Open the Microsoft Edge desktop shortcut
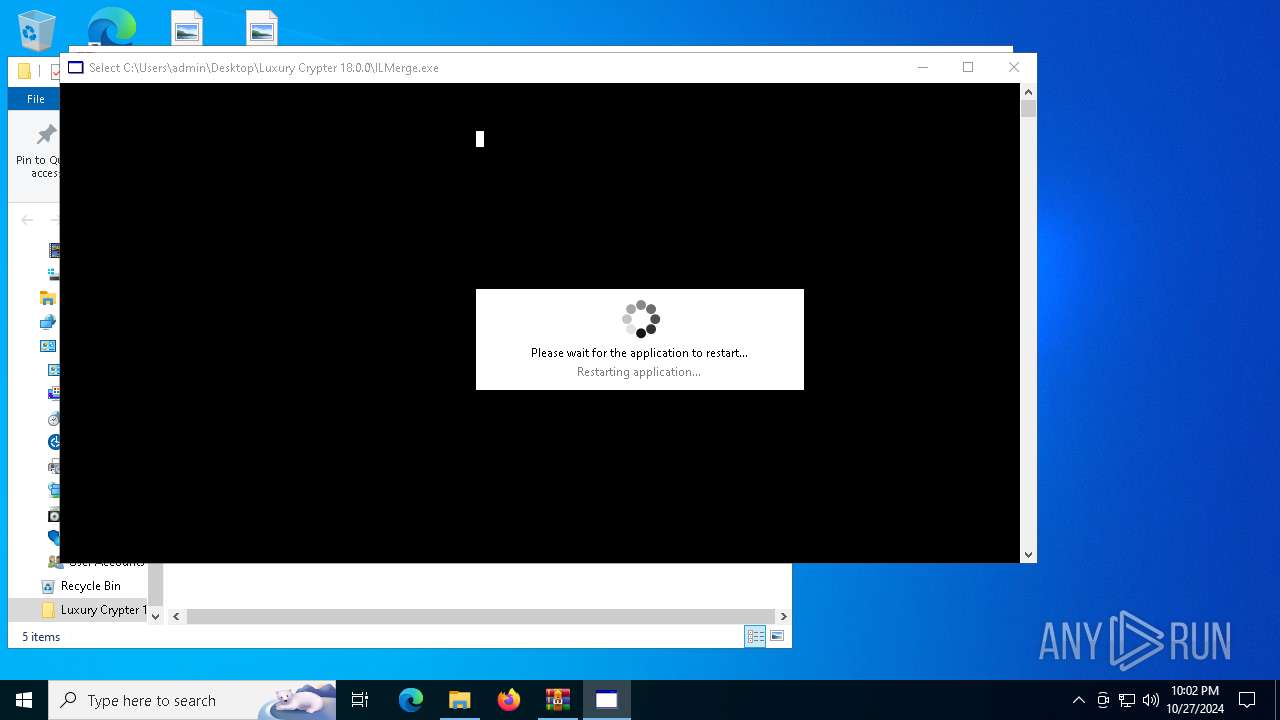Viewport: 1280px width, 720px height. (x=111, y=27)
